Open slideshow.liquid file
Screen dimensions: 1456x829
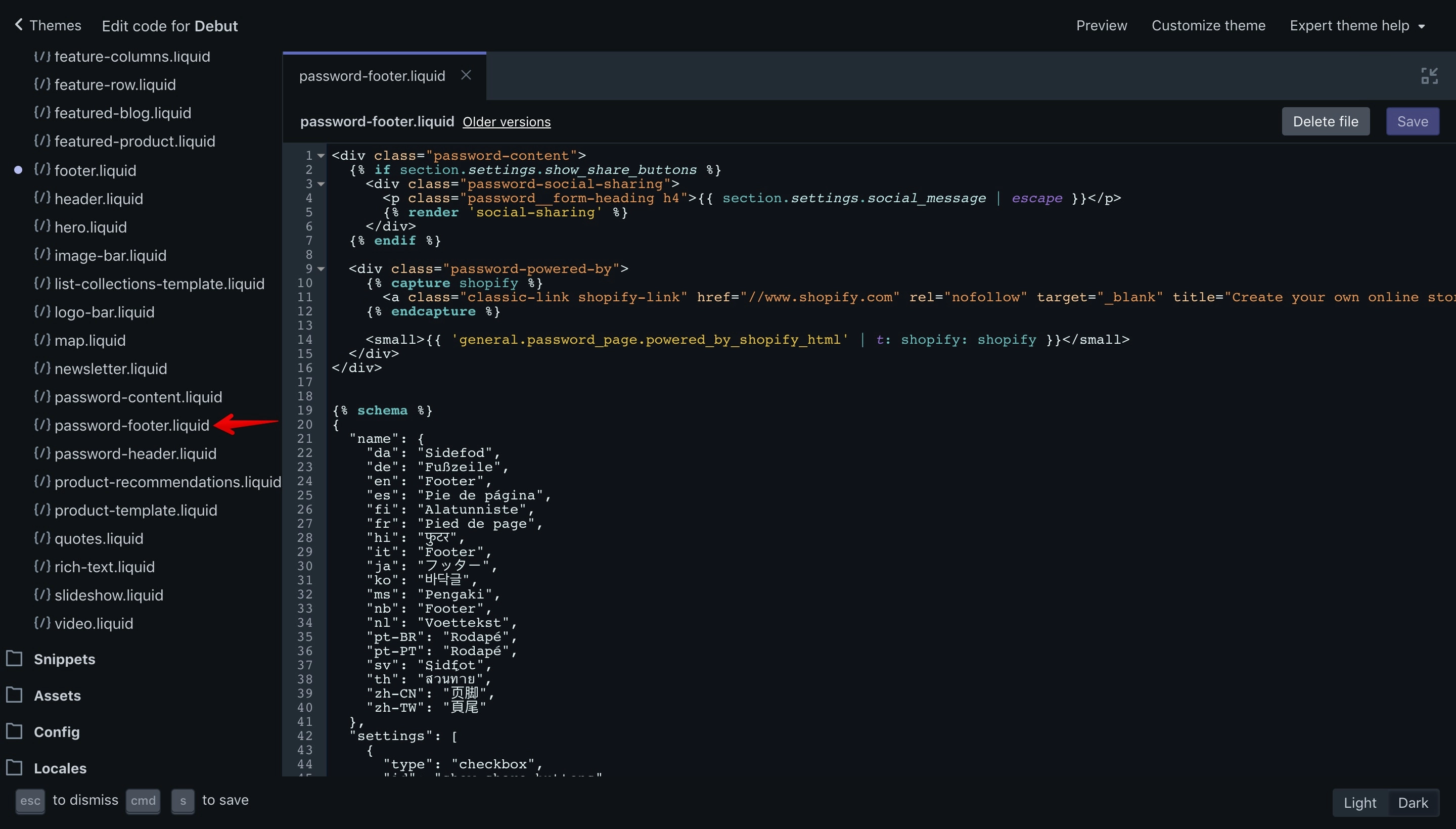tap(109, 595)
